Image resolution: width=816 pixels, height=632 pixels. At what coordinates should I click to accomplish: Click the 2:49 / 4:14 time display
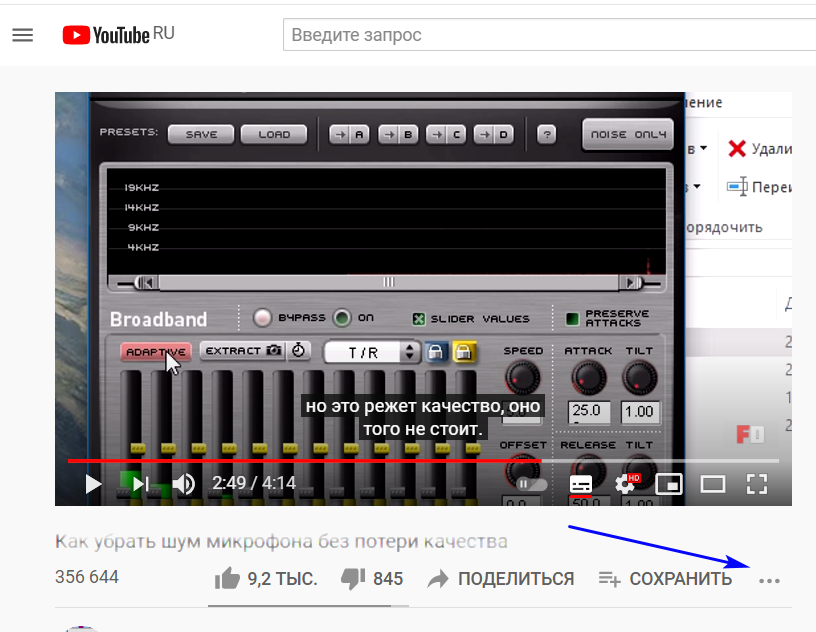pyautogui.click(x=254, y=484)
